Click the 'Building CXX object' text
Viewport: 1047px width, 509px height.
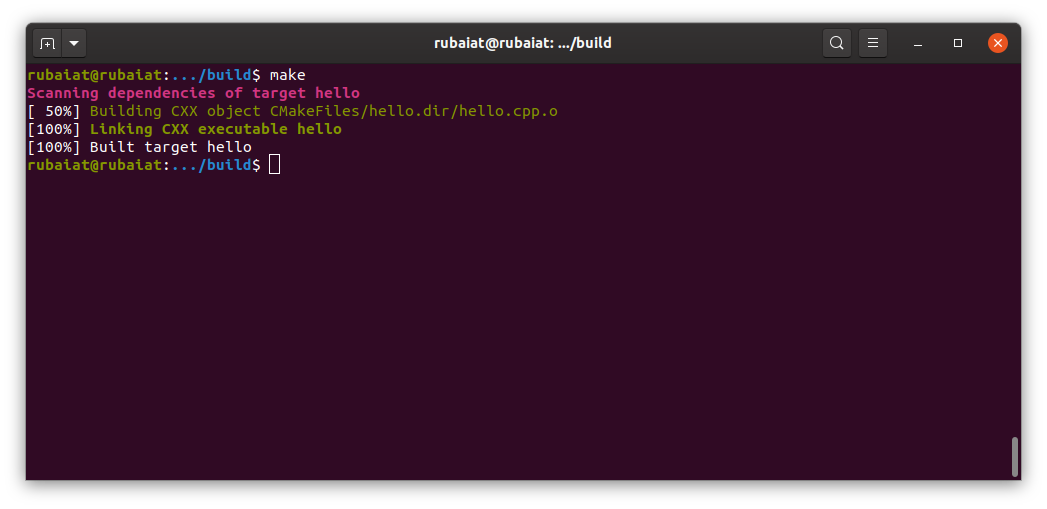coord(175,111)
